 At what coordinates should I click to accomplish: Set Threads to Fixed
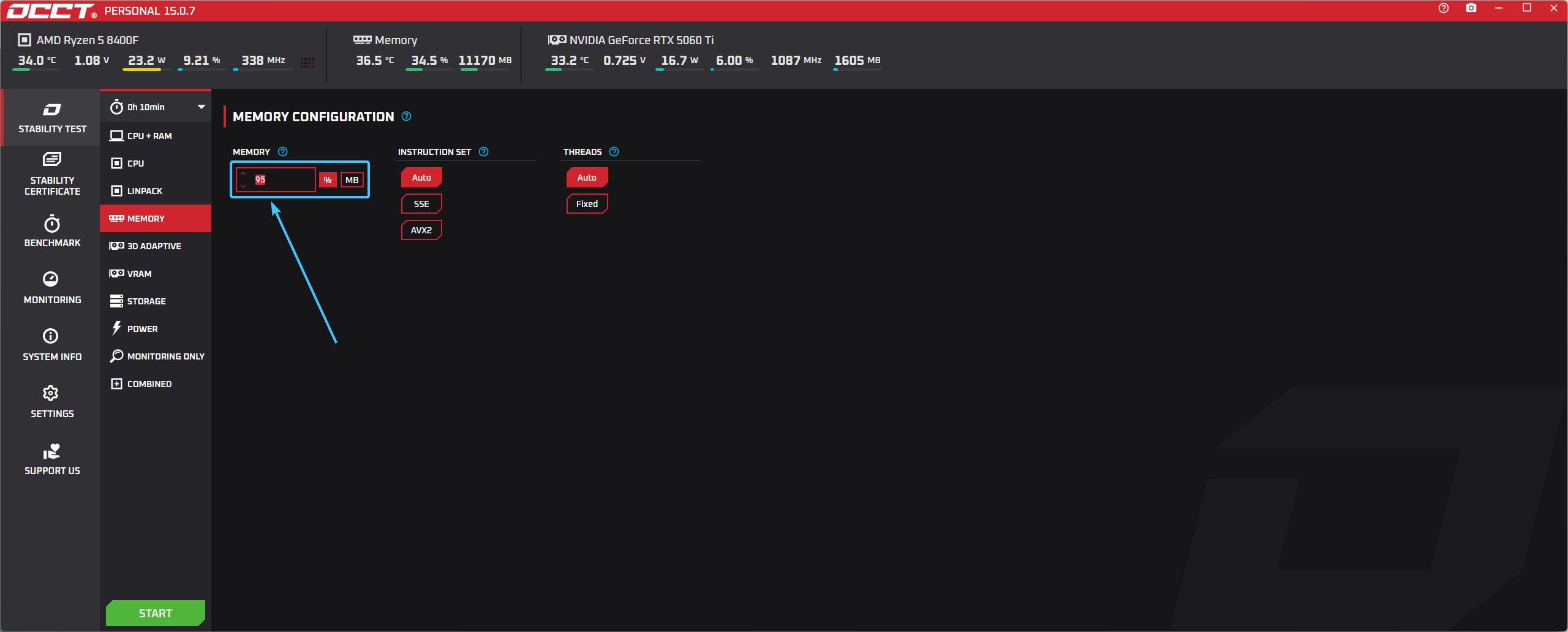[x=586, y=204]
